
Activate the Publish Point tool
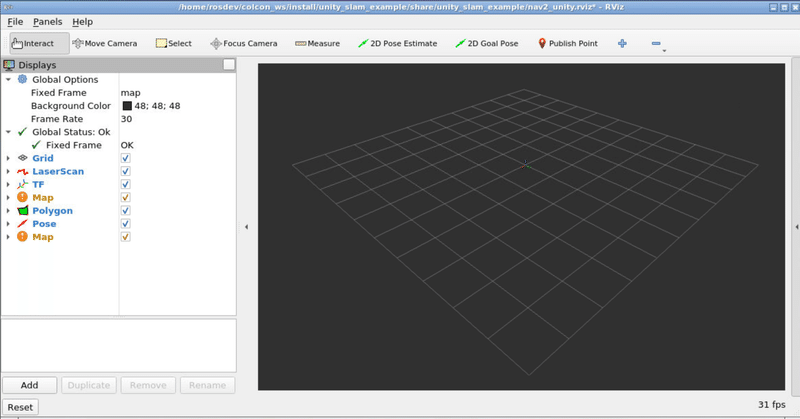point(567,43)
